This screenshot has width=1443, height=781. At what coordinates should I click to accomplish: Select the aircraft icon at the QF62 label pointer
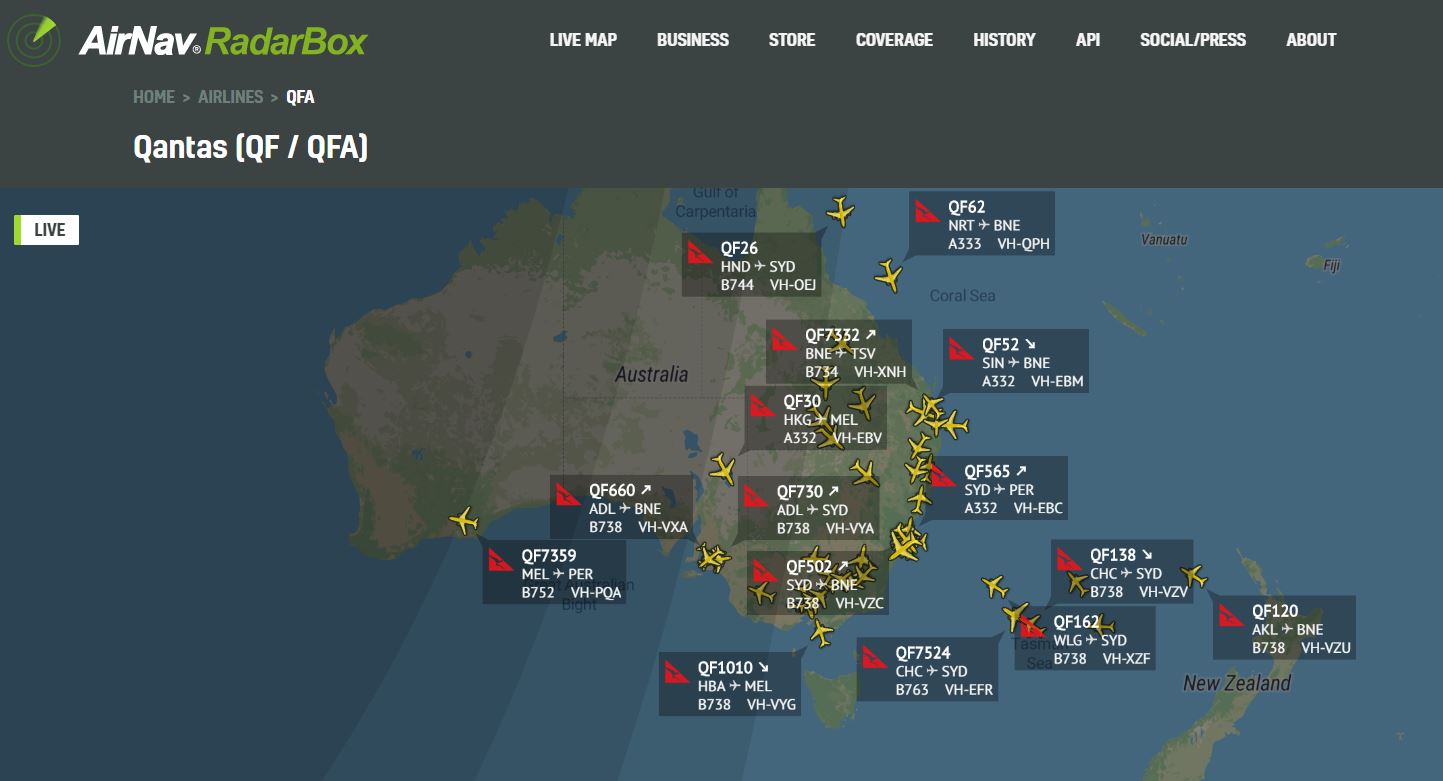point(888,274)
